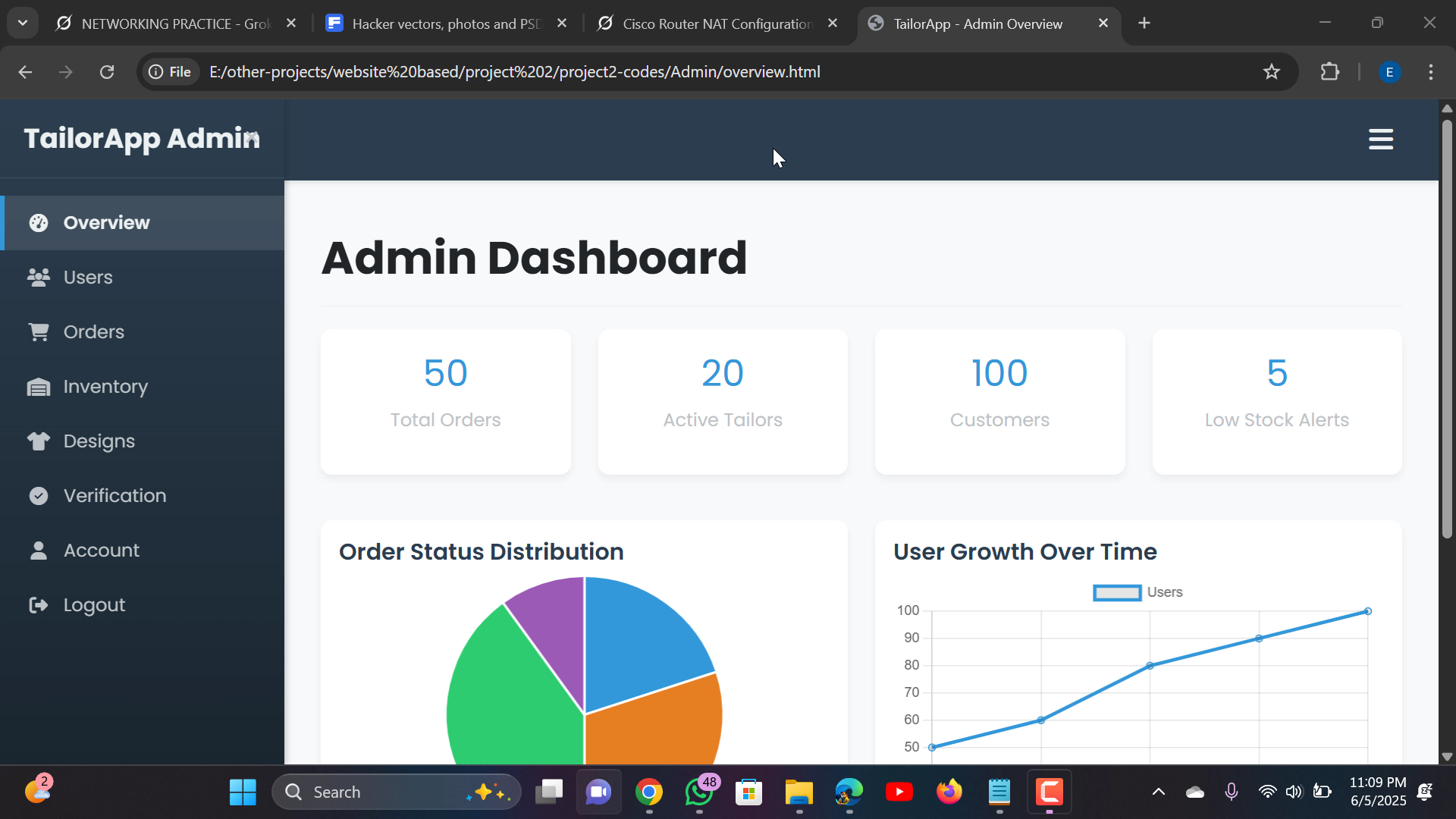The width and height of the screenshot is (1456, 819).
Task: Switch to the Cisco Router NAT Configuration tab
Action: point(717,24)
